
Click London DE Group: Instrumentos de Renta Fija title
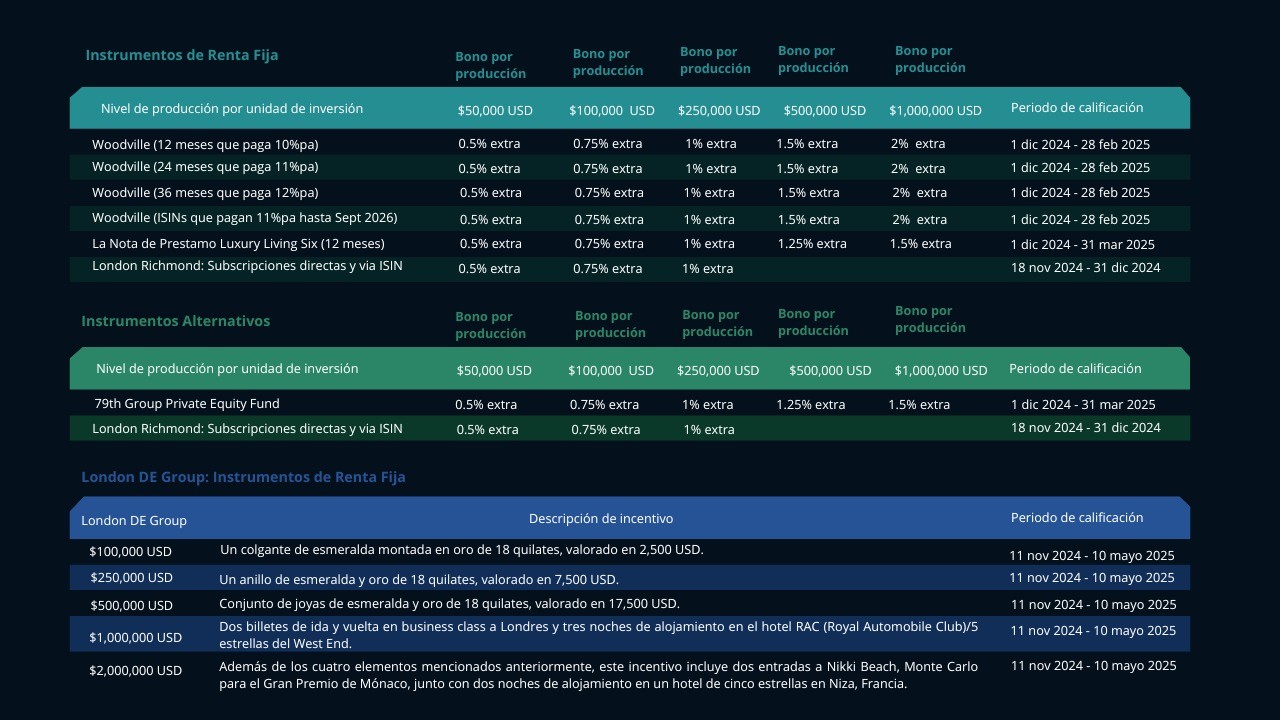coord(243,477)
